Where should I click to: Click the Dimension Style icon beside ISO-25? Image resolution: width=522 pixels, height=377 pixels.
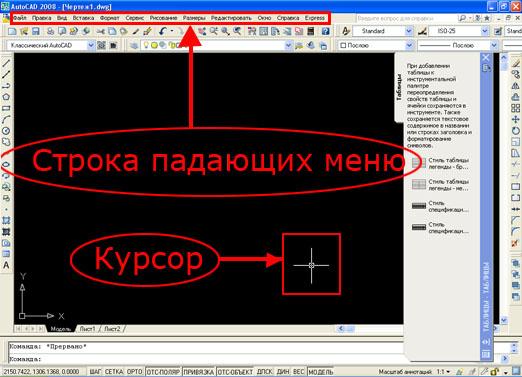(422, 31)
